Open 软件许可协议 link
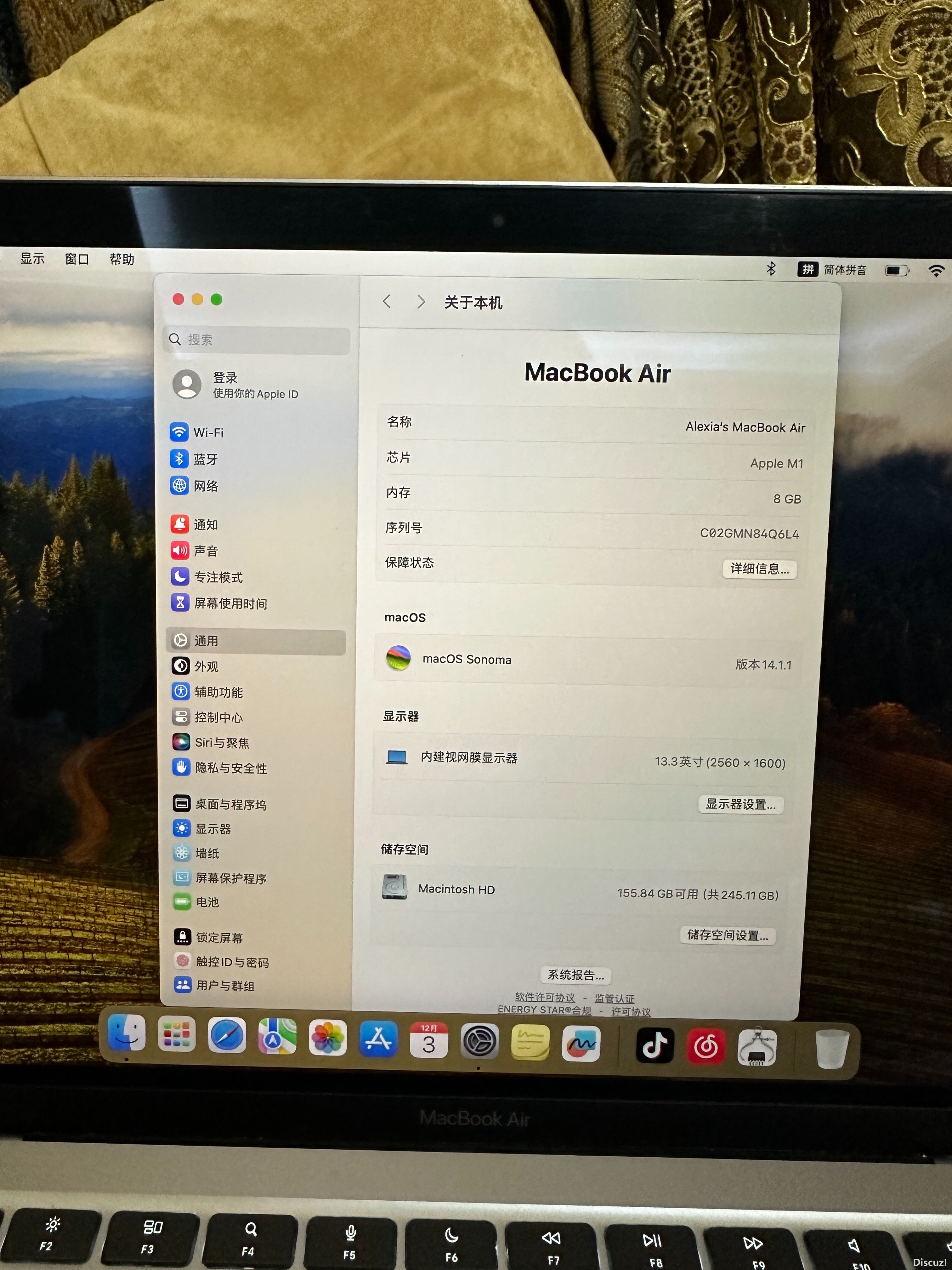Viewport: 952px width, 1270px height. click(x=545, y=997)
